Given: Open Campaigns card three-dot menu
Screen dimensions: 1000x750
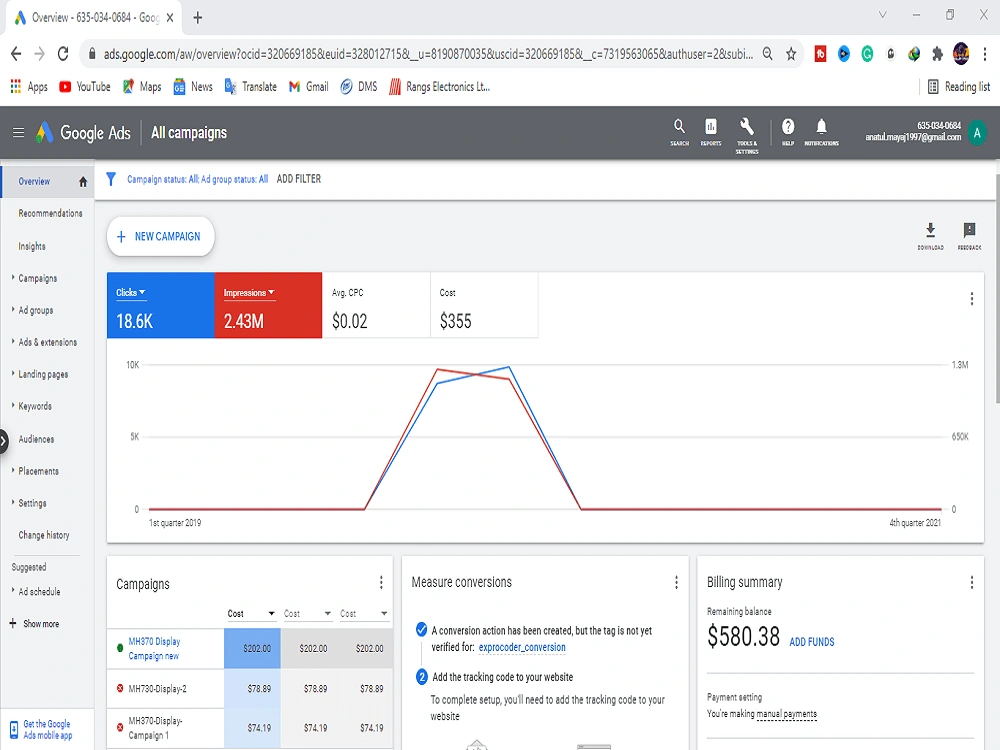Looking at the screenshot, I should pos(381,582).
